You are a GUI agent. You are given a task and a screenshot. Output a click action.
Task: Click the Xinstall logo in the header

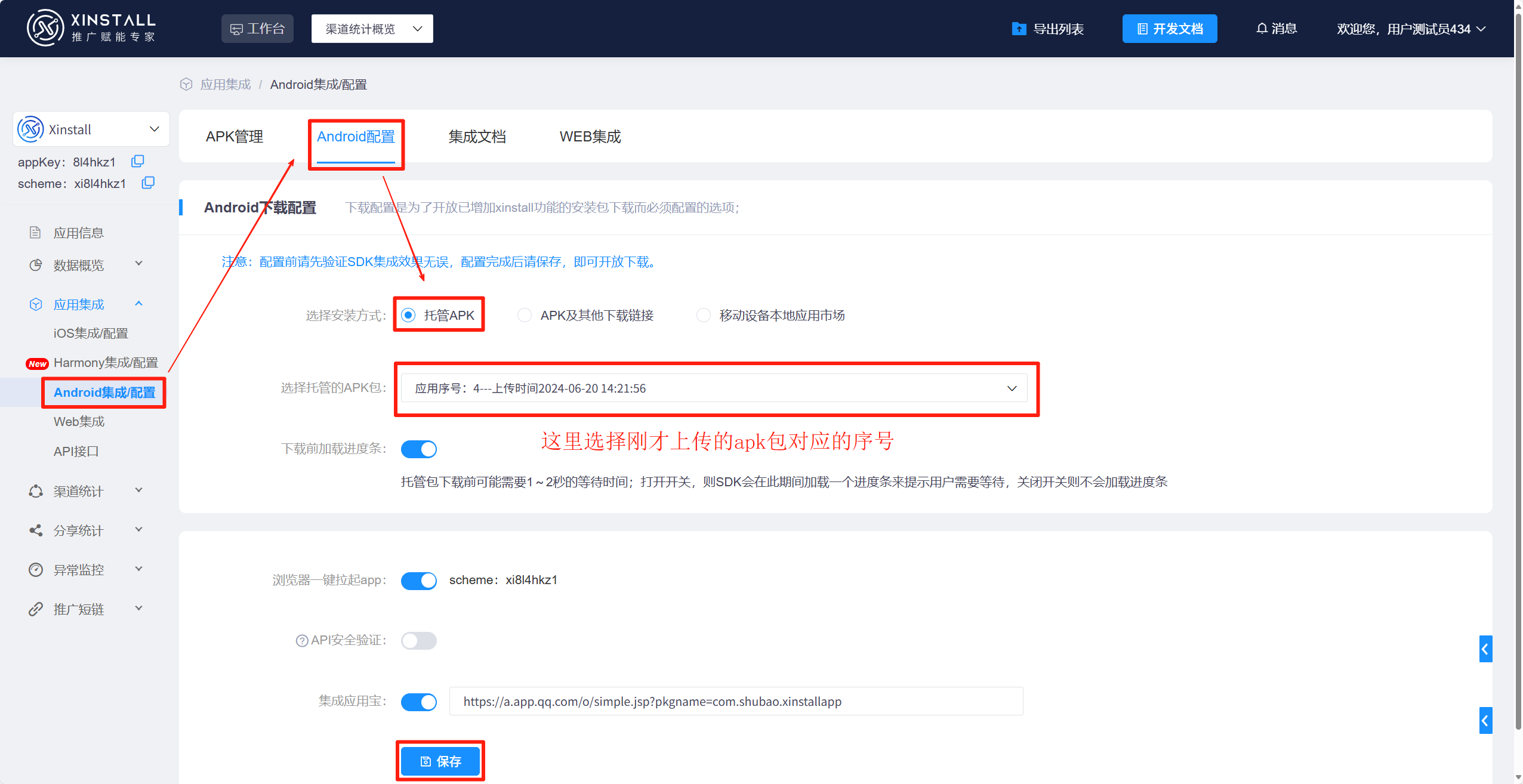coord(91,27)
